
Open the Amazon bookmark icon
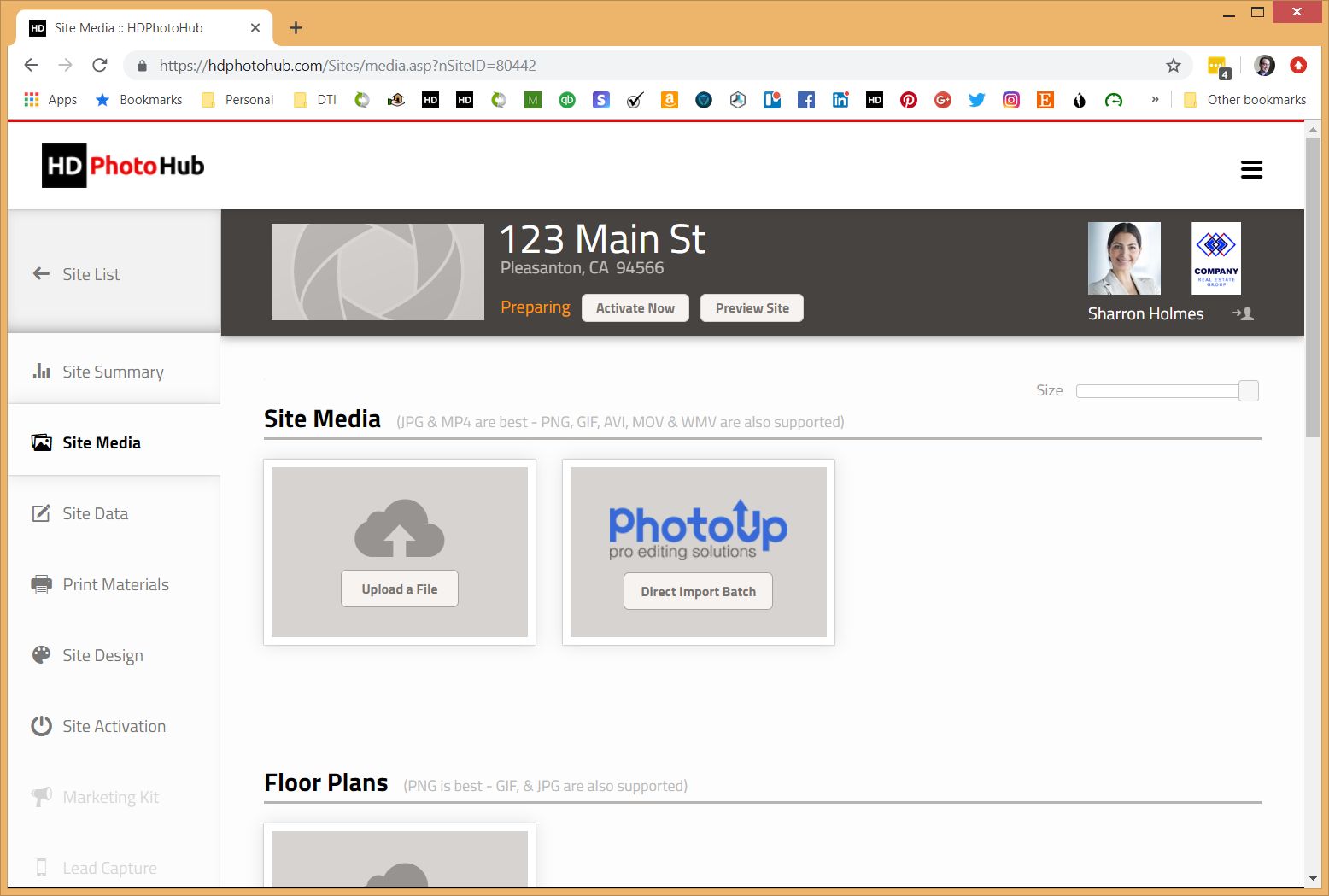click(670, 100)
